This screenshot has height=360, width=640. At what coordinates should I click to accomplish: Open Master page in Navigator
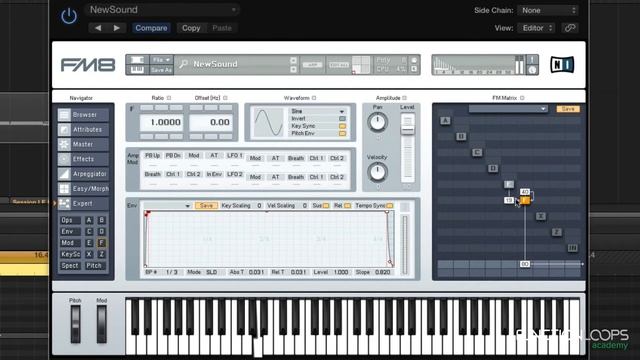pyautogui.click(x=83, y=144)
